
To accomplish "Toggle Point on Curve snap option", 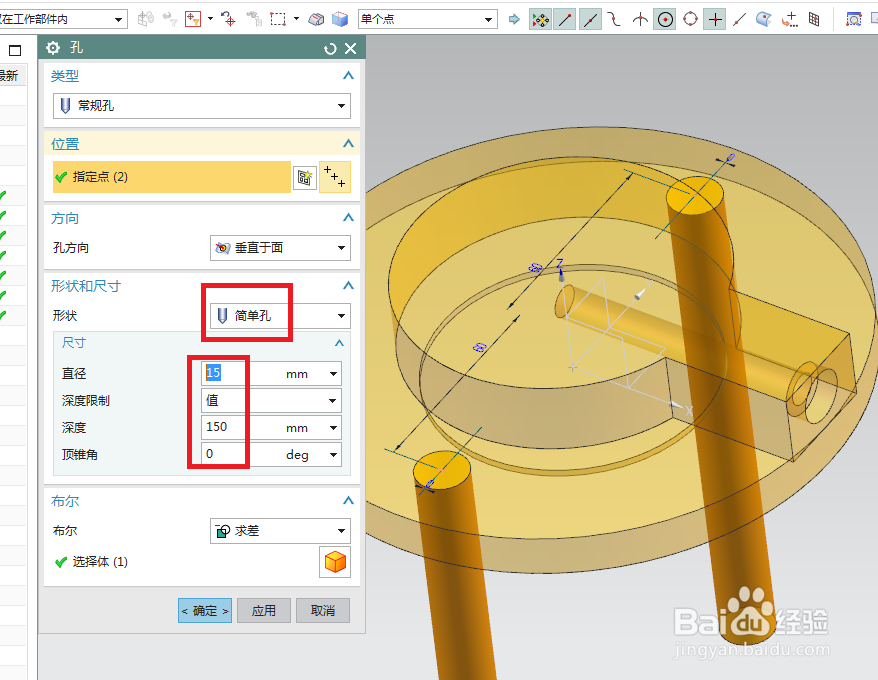I will click(x=740, y=20).
